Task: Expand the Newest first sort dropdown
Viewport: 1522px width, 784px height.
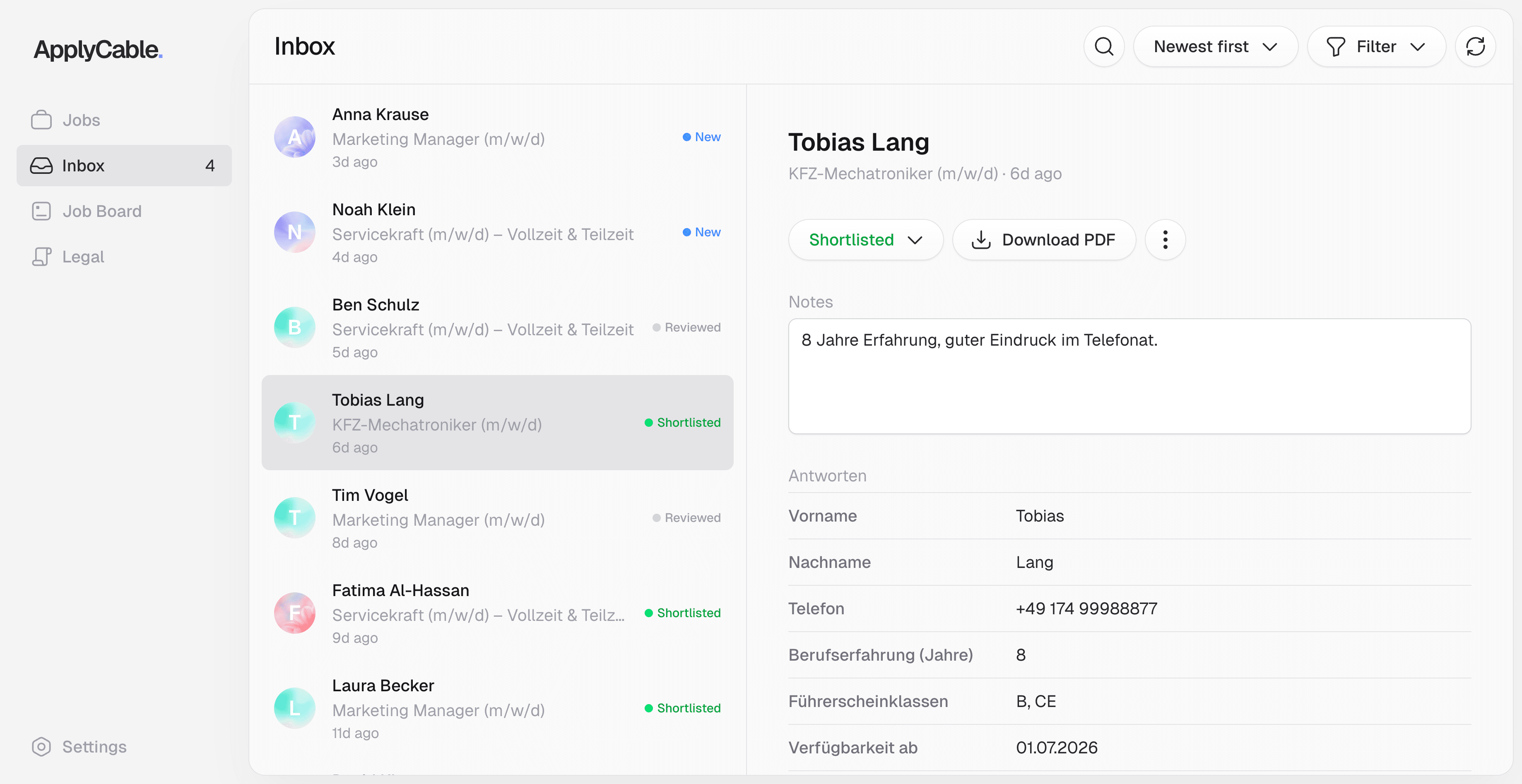Action: (1215, 46)
